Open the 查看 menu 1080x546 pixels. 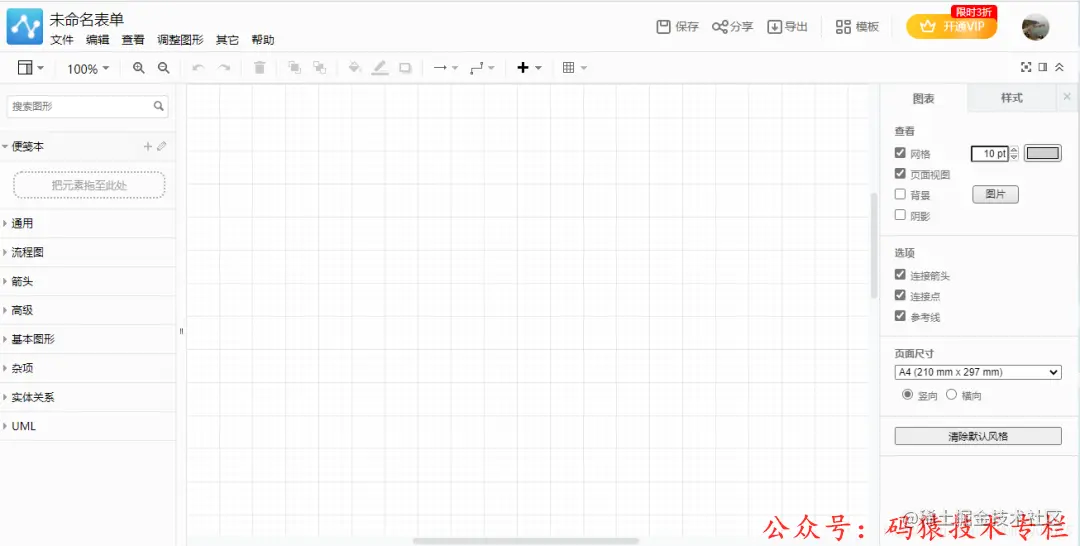coord(133,40)
